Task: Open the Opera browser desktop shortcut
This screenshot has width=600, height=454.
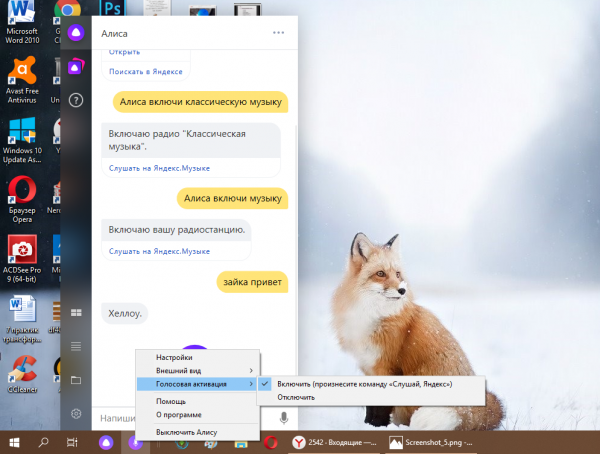Action: coord(22,199)
